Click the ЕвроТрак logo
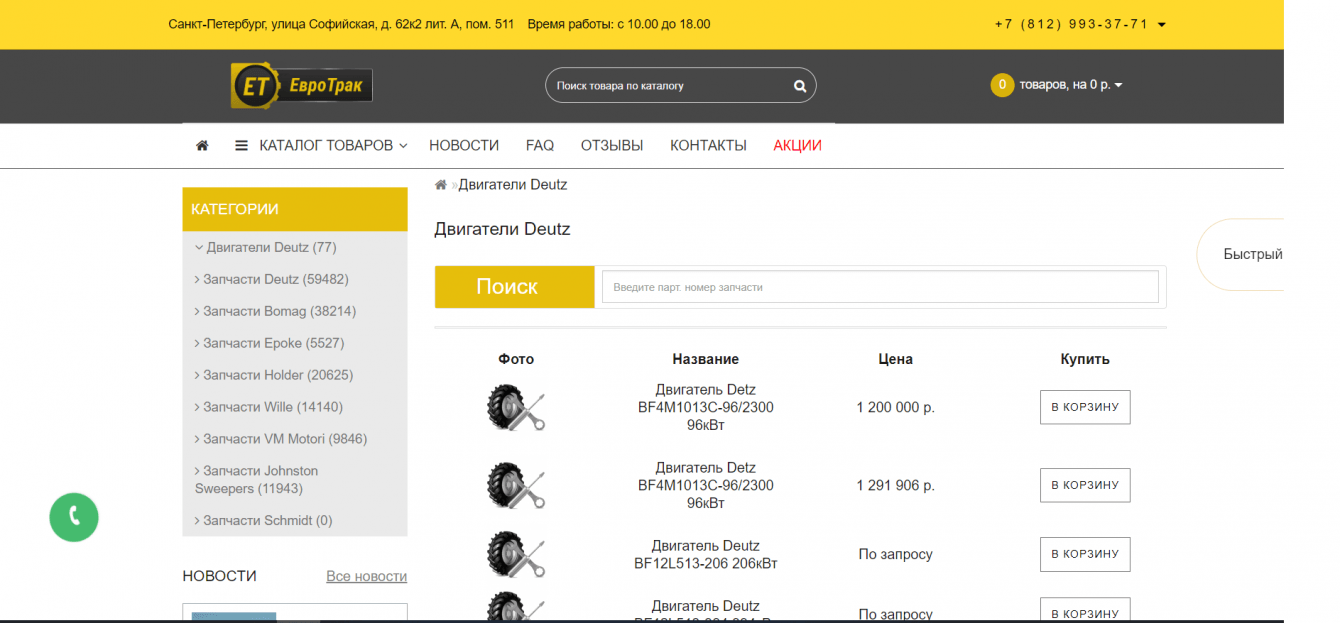1340x623 pixels. coord(302,86)
